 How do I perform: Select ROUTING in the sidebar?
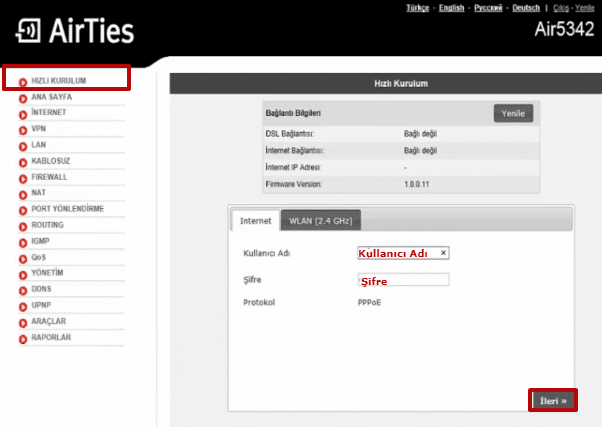click(x=47, y=225)
